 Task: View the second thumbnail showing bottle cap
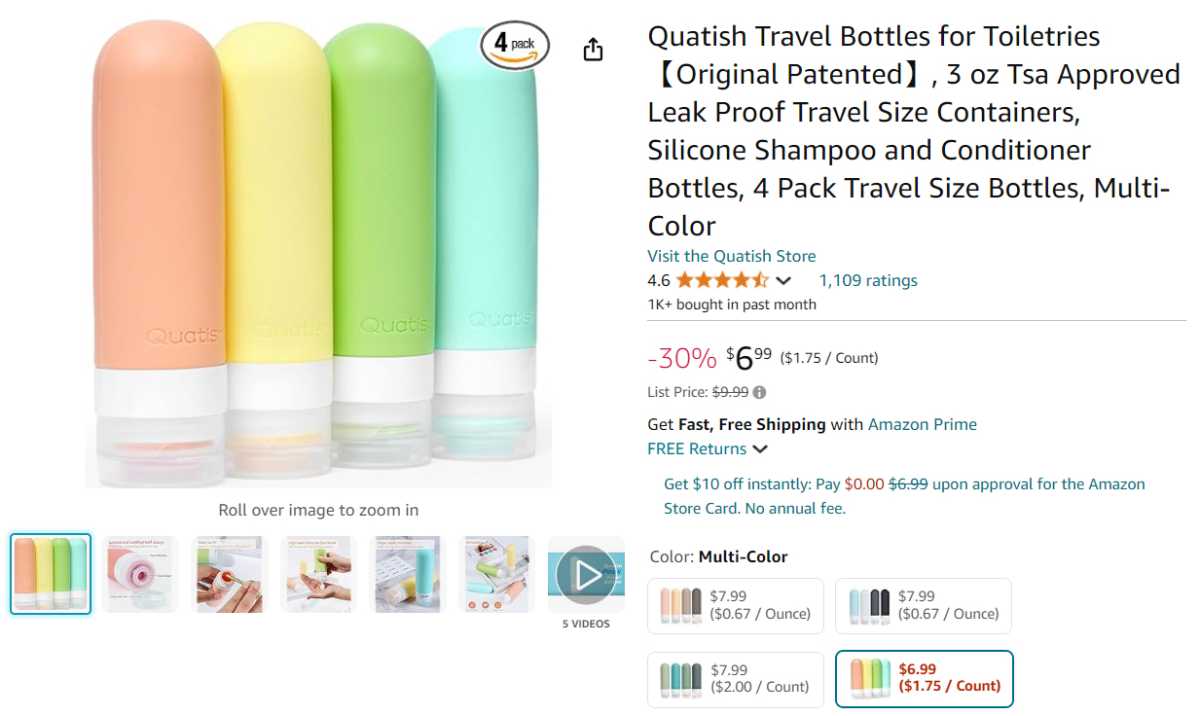(x=140, y=574)
